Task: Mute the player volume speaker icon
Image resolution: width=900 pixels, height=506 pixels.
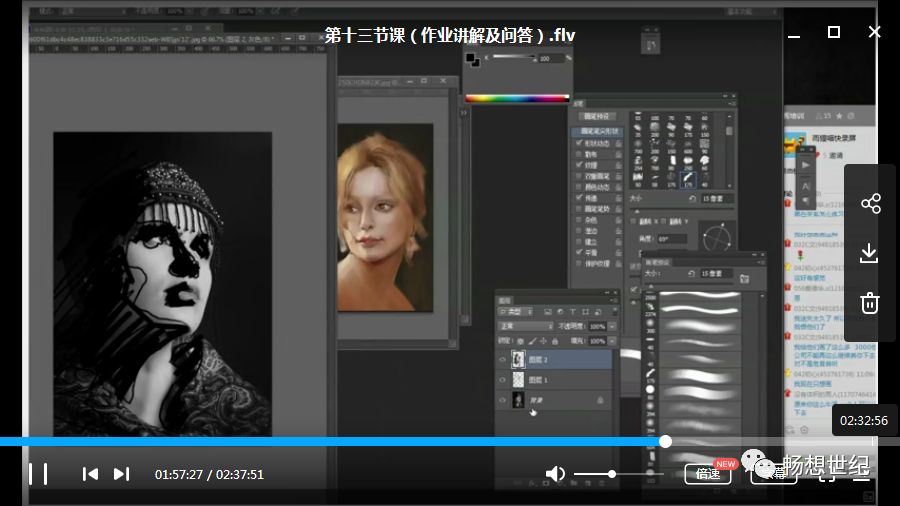Action: pos(554,474)
